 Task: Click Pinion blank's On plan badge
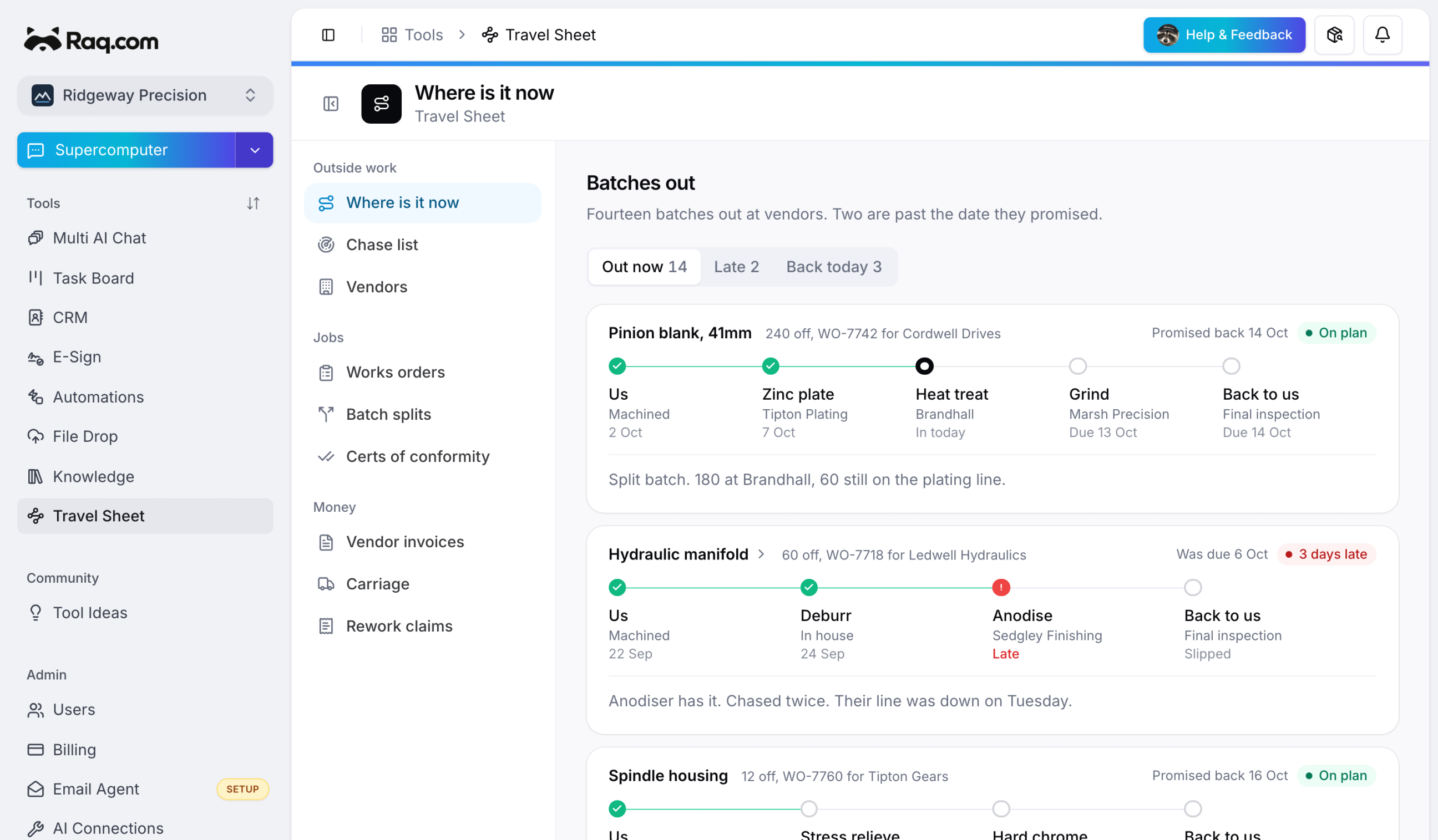coord(1336,333)
